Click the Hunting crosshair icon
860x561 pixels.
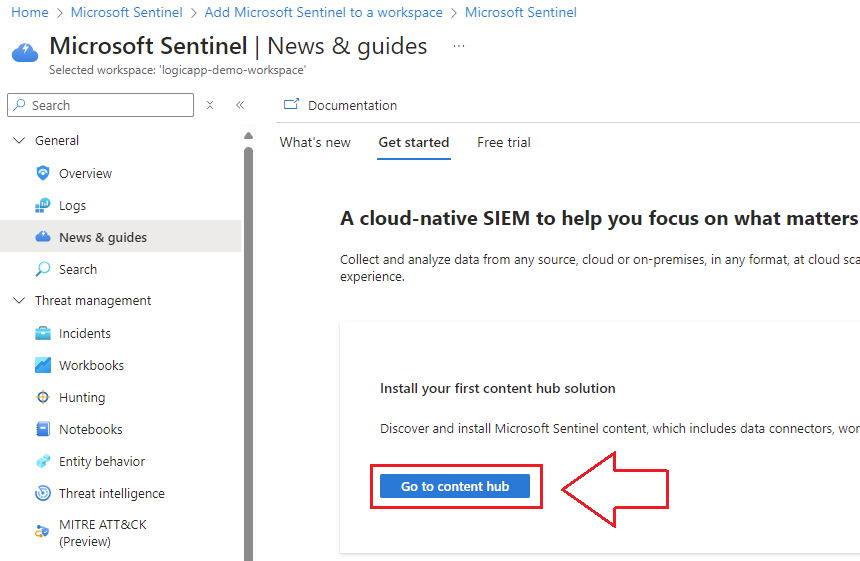(42, 397)
